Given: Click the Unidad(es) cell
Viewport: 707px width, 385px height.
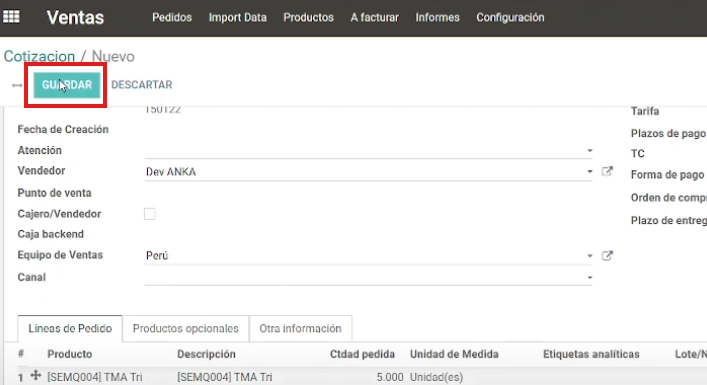Looking at the screenshot, I should pyautogui.click(x=436, y=377).
